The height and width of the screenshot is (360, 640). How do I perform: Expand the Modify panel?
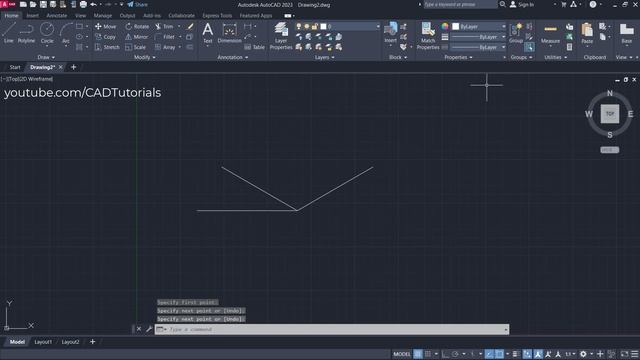[144, 58]
